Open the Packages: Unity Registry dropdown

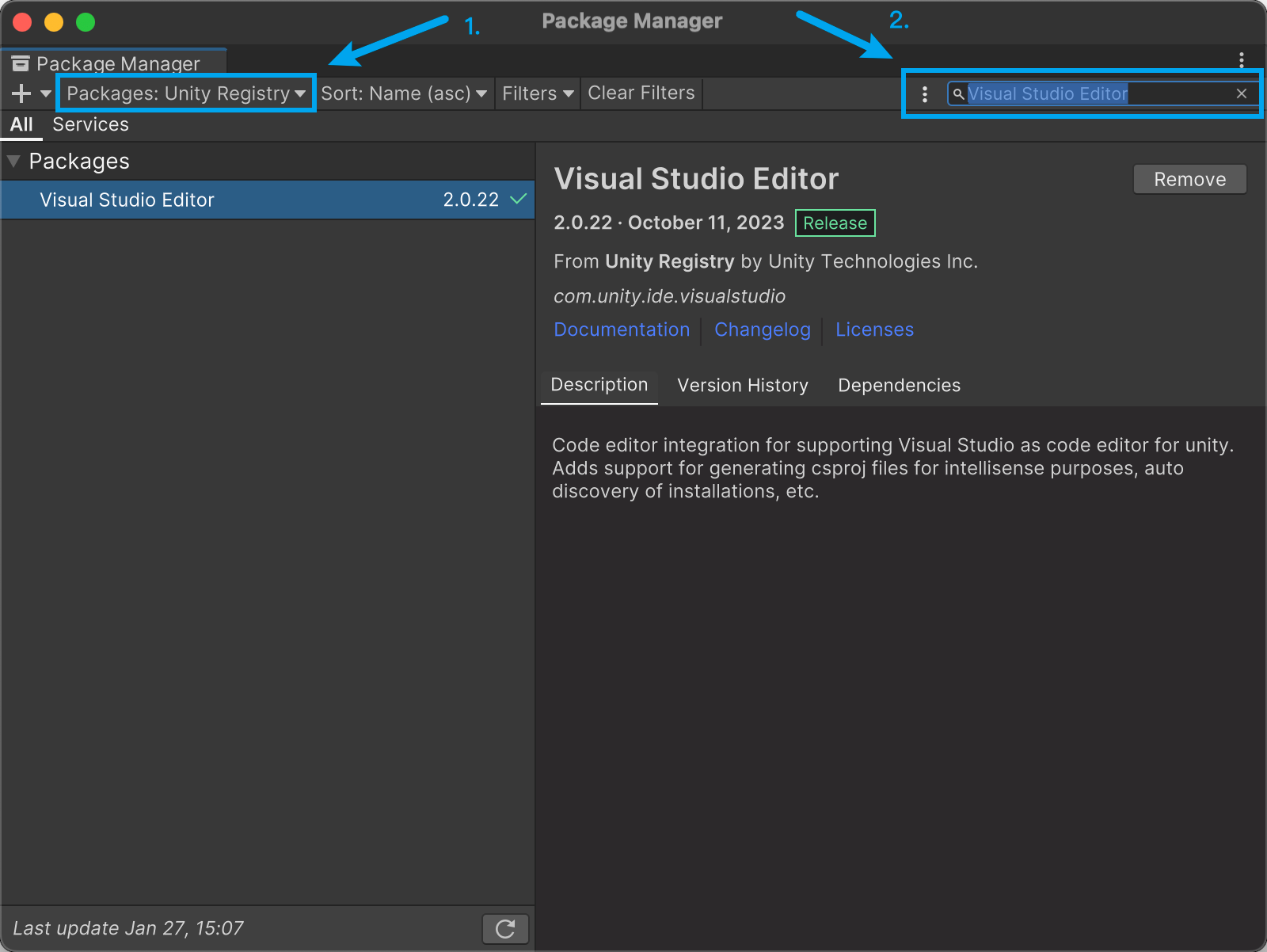pyautogui.click(x=186, y=93)
